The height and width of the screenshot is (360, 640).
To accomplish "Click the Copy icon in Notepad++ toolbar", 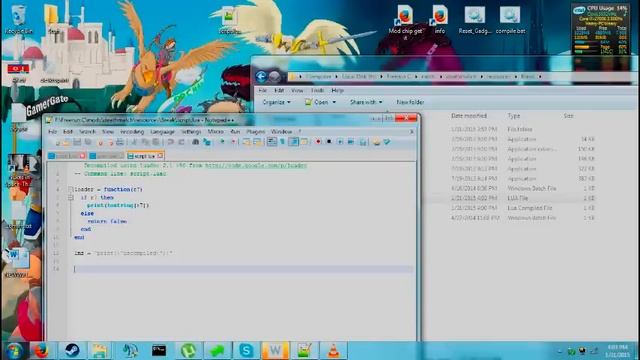I will click(146, 142).
